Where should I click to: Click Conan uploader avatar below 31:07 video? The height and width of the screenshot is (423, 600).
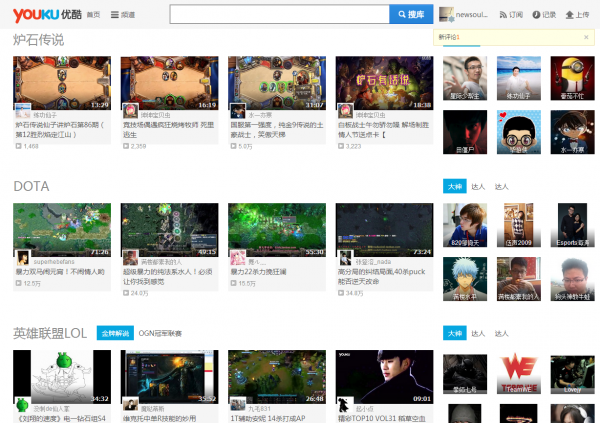tap(238, 111)
